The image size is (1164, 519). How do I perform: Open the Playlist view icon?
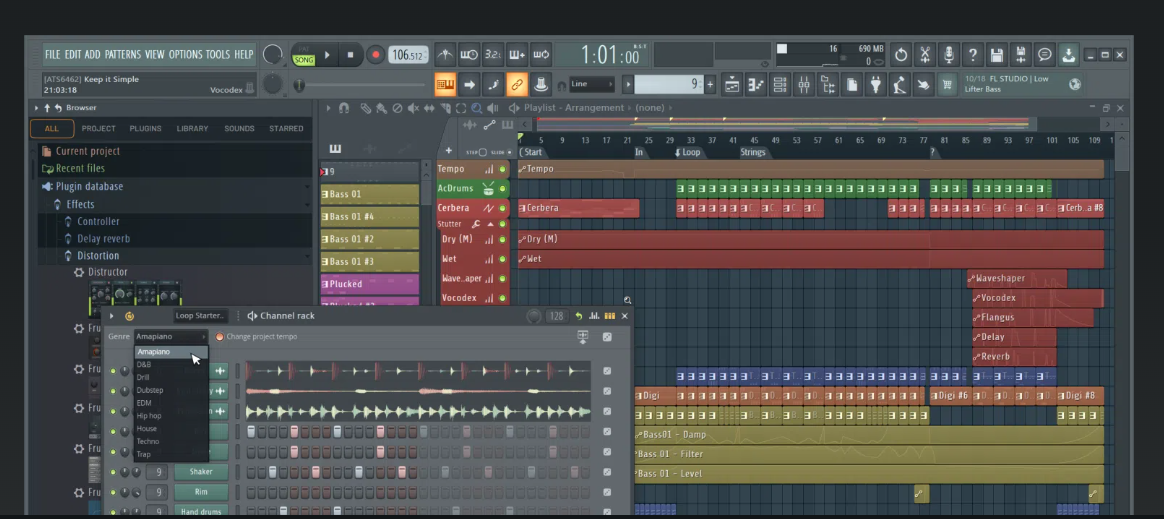point(732,85)
